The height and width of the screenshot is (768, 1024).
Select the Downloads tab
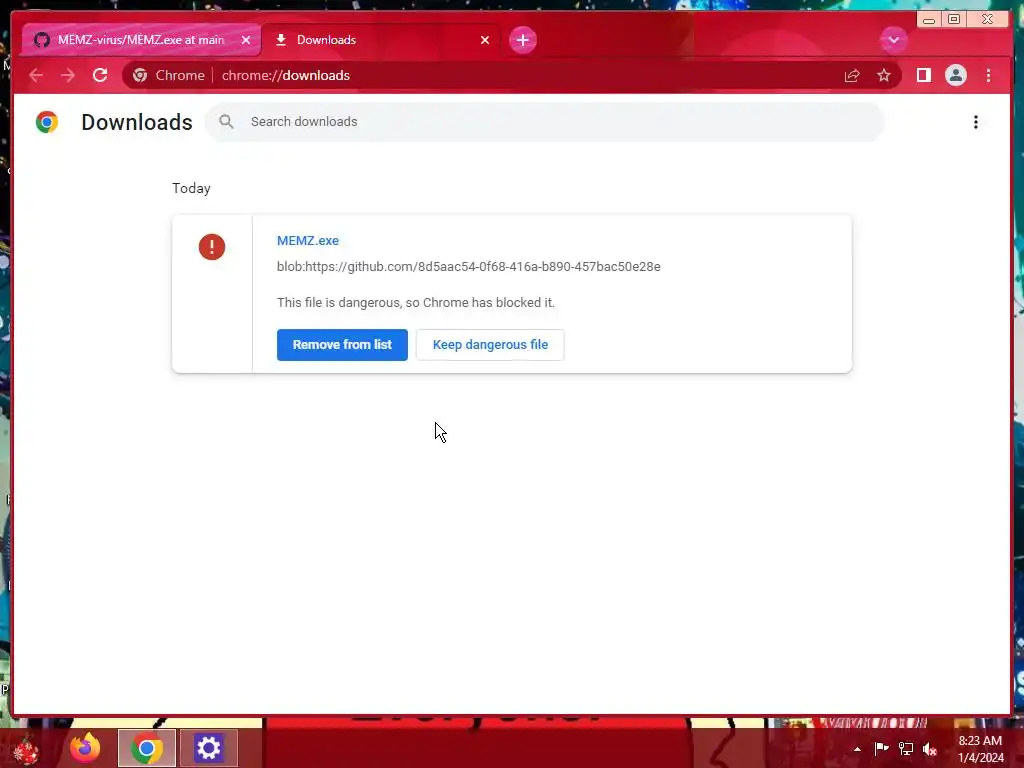point(382,40)
